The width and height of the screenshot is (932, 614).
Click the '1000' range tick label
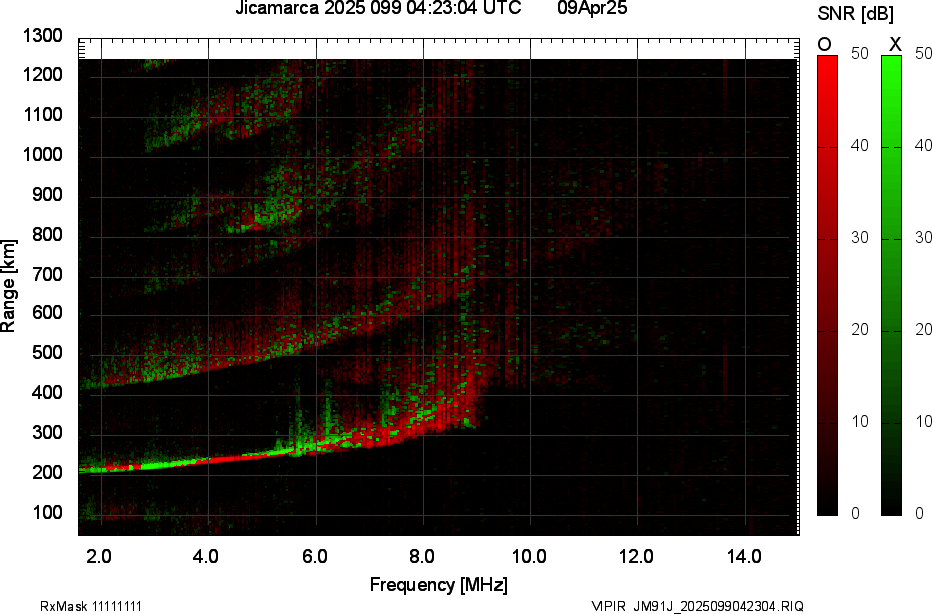click(43, 155)
